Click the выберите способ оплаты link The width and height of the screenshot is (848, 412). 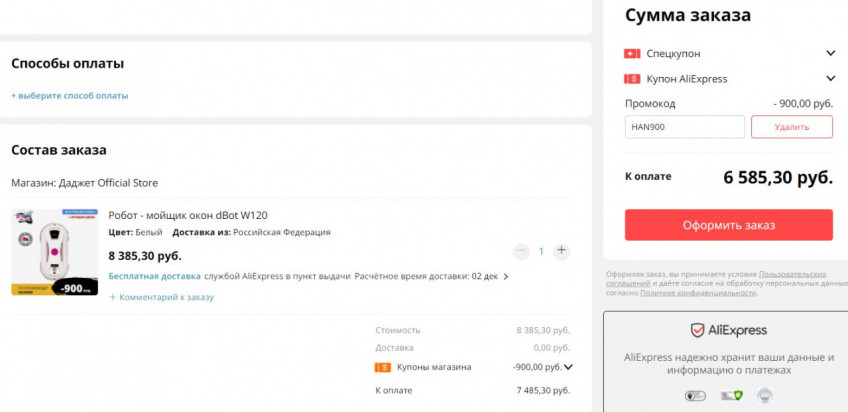70,96
